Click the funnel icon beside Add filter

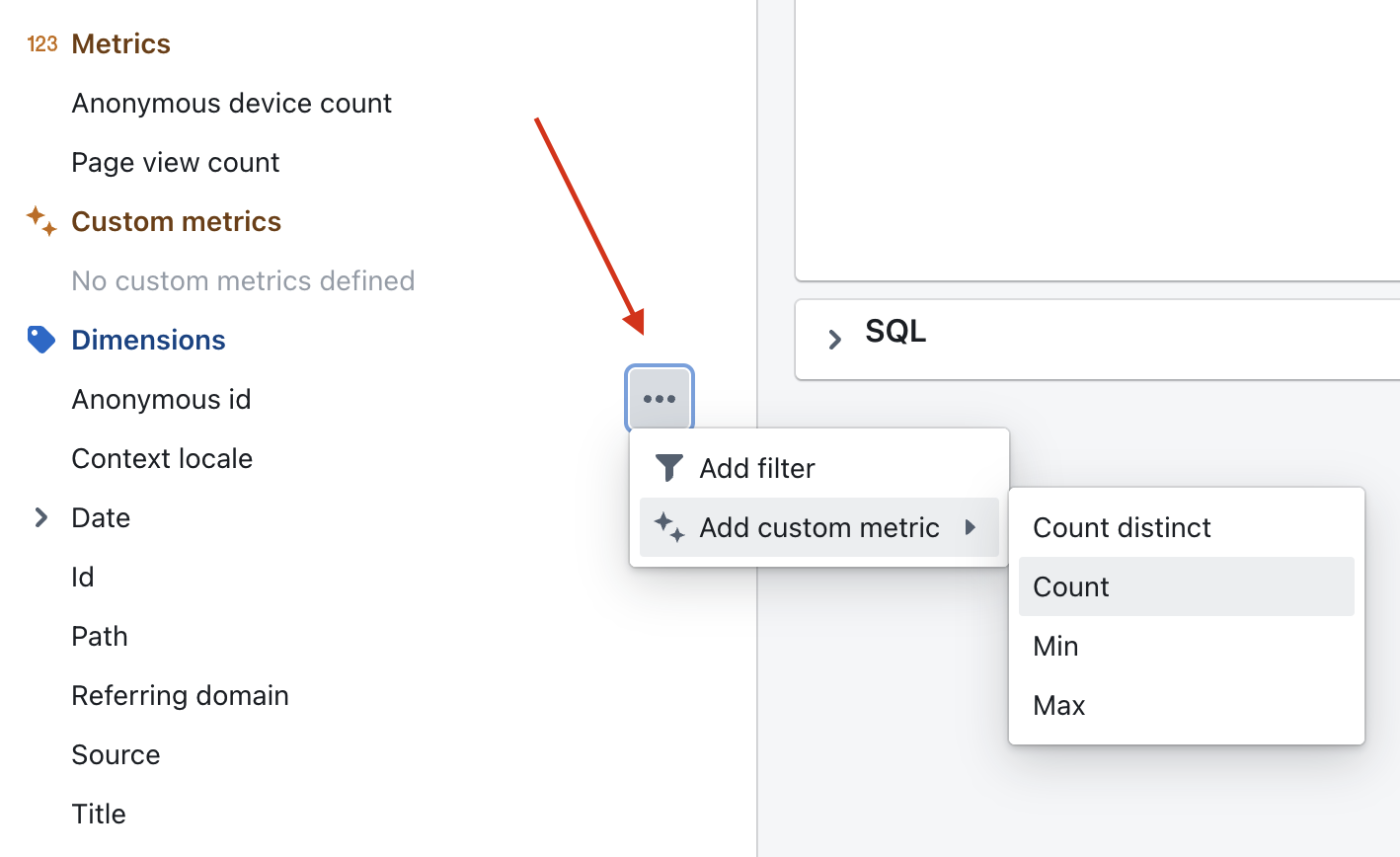click(669, 468)
